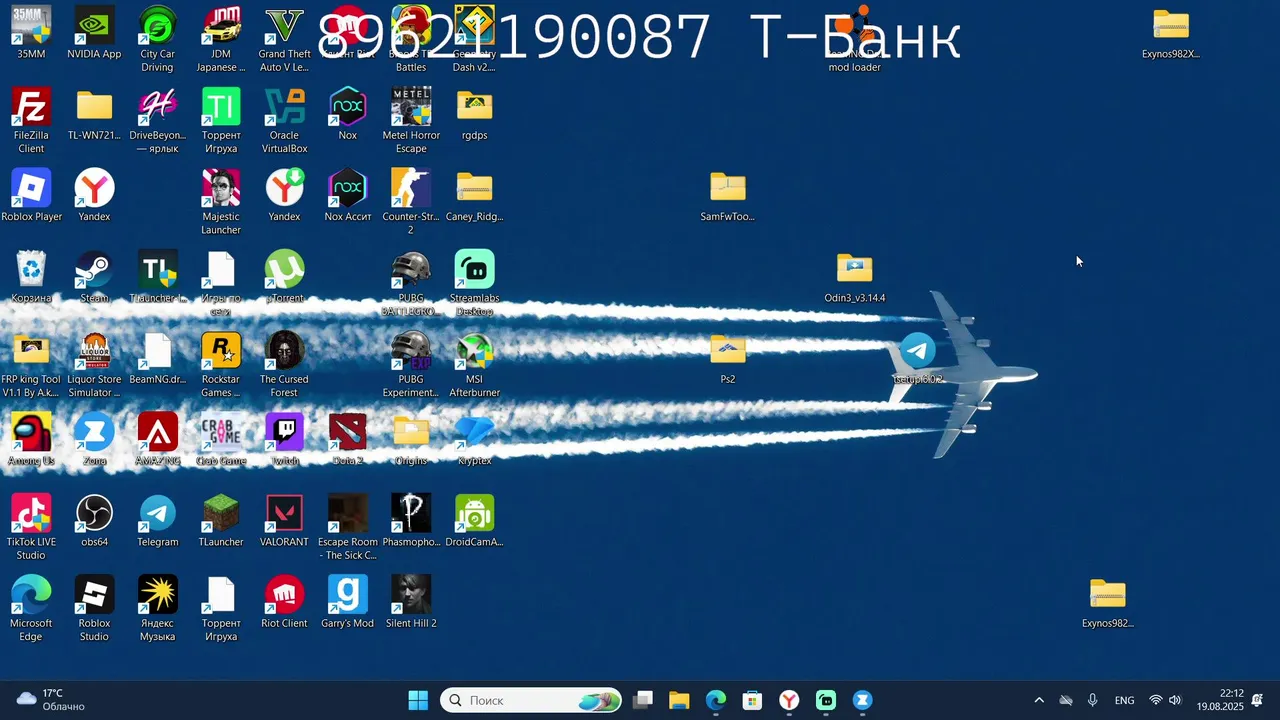The image size is (1280, 720).
Task: Select The Cursed Forest icon
Action: [284, 351]
